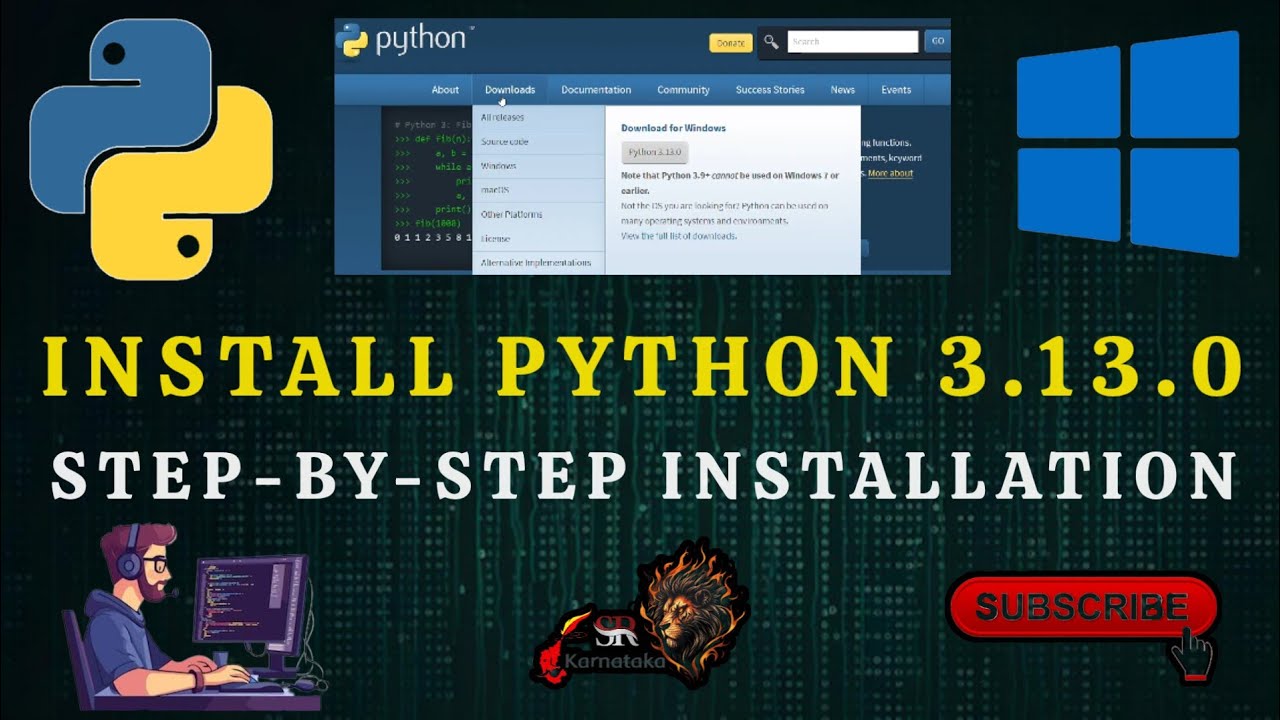Viewport: 1280px width, 720px height.
Task: Open the News menu
Action: [x=843, y=90]
